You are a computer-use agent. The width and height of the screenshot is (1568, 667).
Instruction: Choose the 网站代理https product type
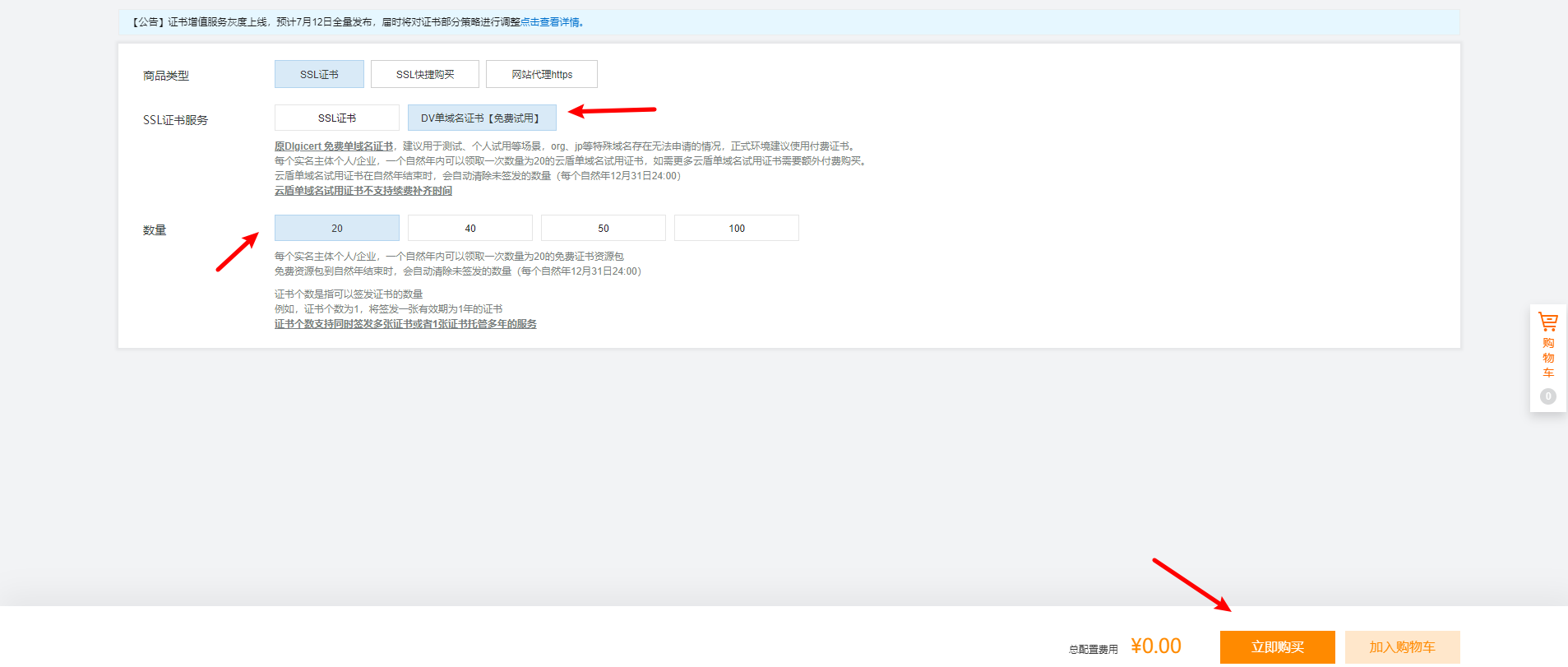click(x=541, y=74)
